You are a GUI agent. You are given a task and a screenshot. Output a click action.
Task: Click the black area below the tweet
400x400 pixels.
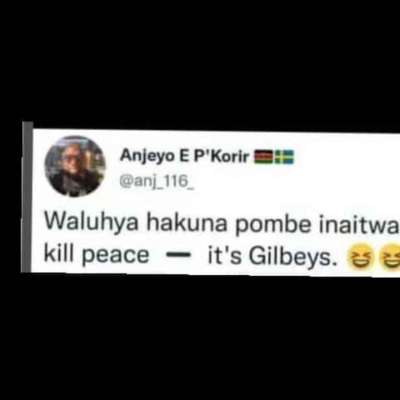[200, 337]
